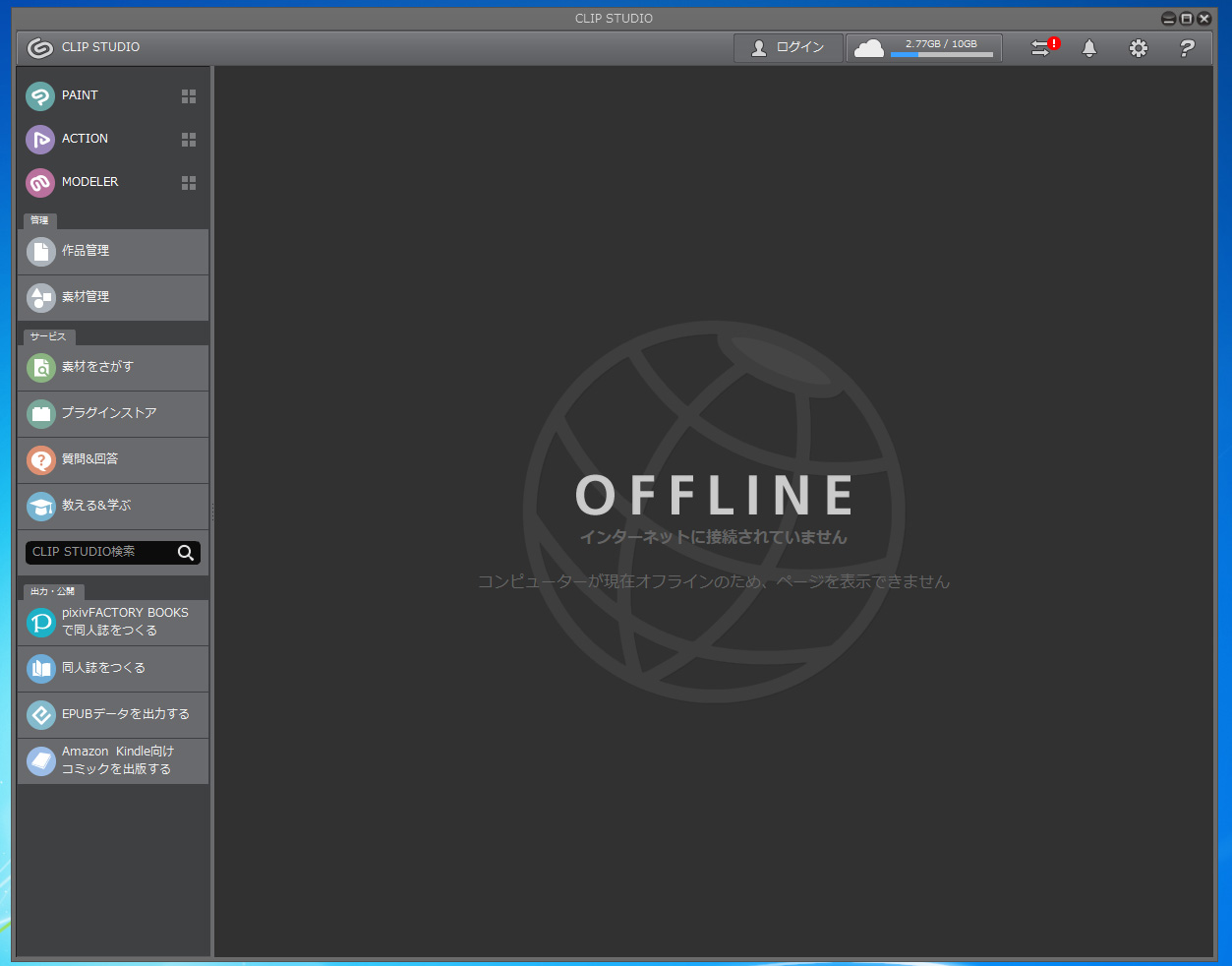The image size is (1232, 966).
Task: Click the ログイン login button
Action: click(788, 48)
